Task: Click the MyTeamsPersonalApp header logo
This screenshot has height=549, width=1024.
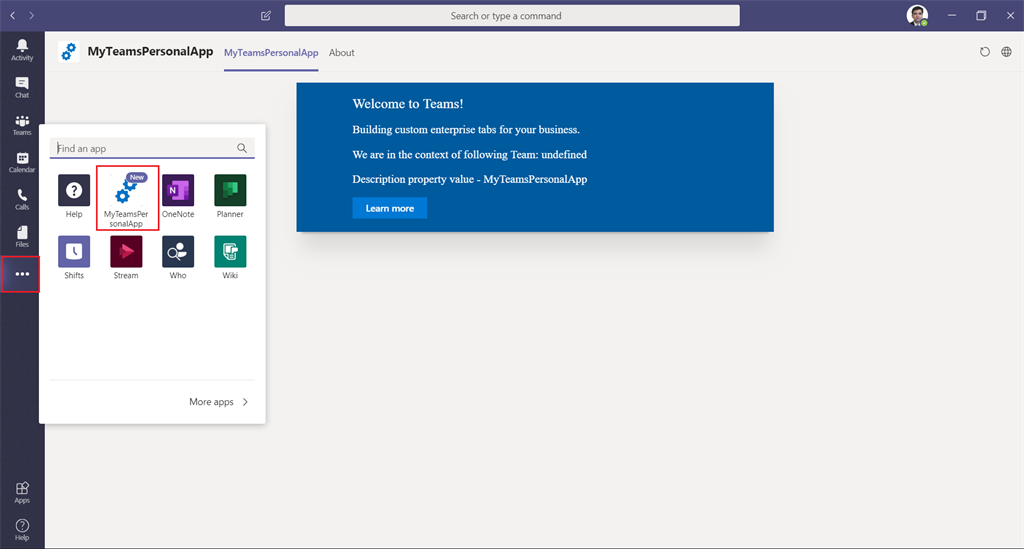Action: point(69,52)
